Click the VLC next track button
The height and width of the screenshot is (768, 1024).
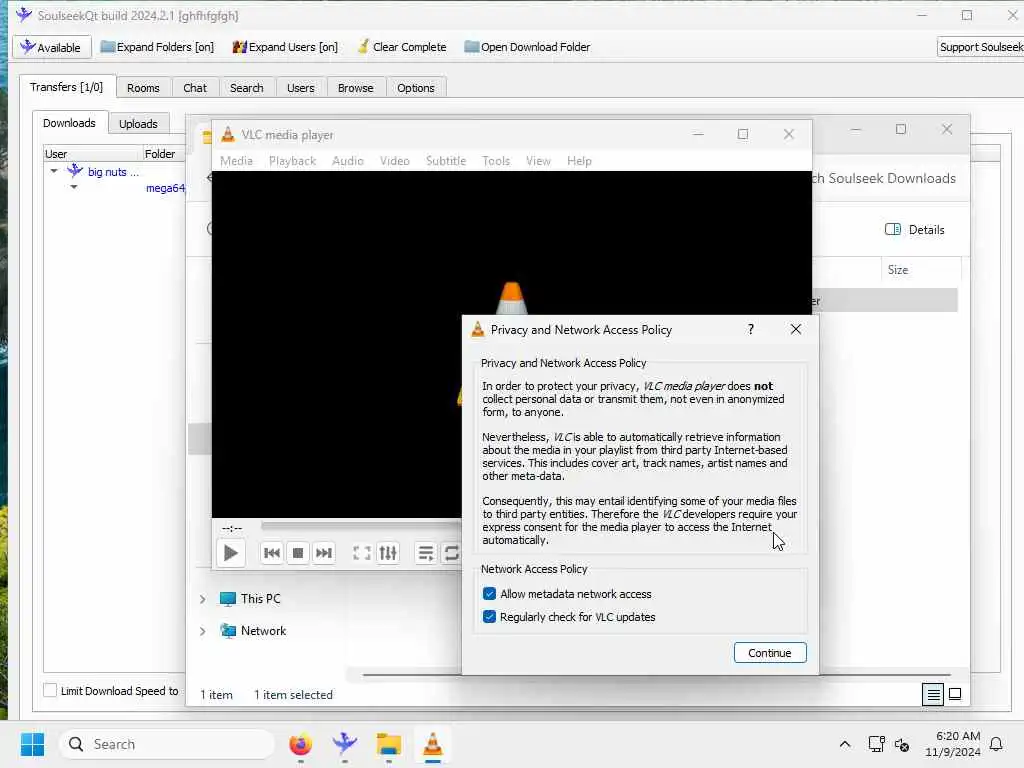324,553
